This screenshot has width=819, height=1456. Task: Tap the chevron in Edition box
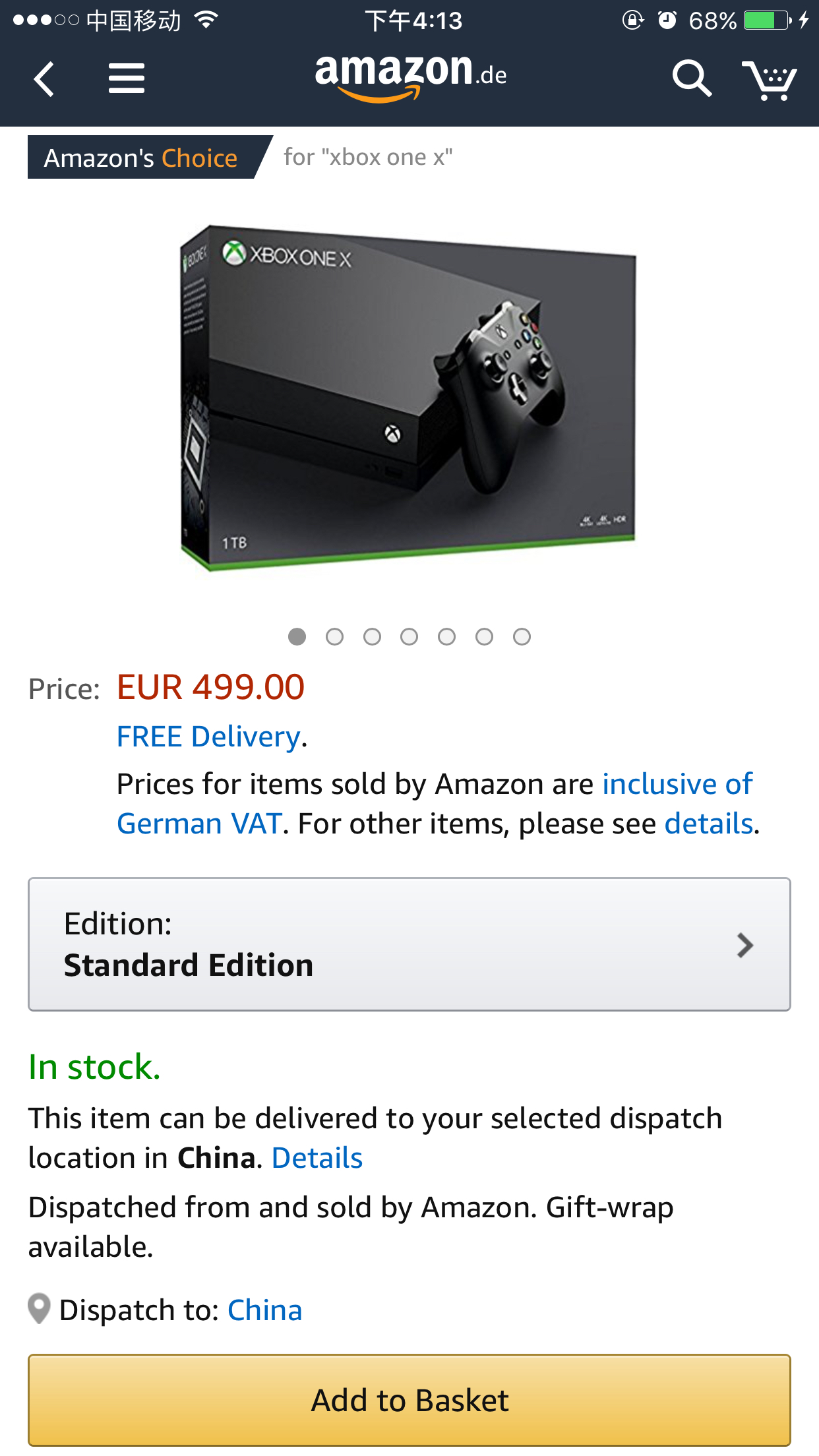744,945
